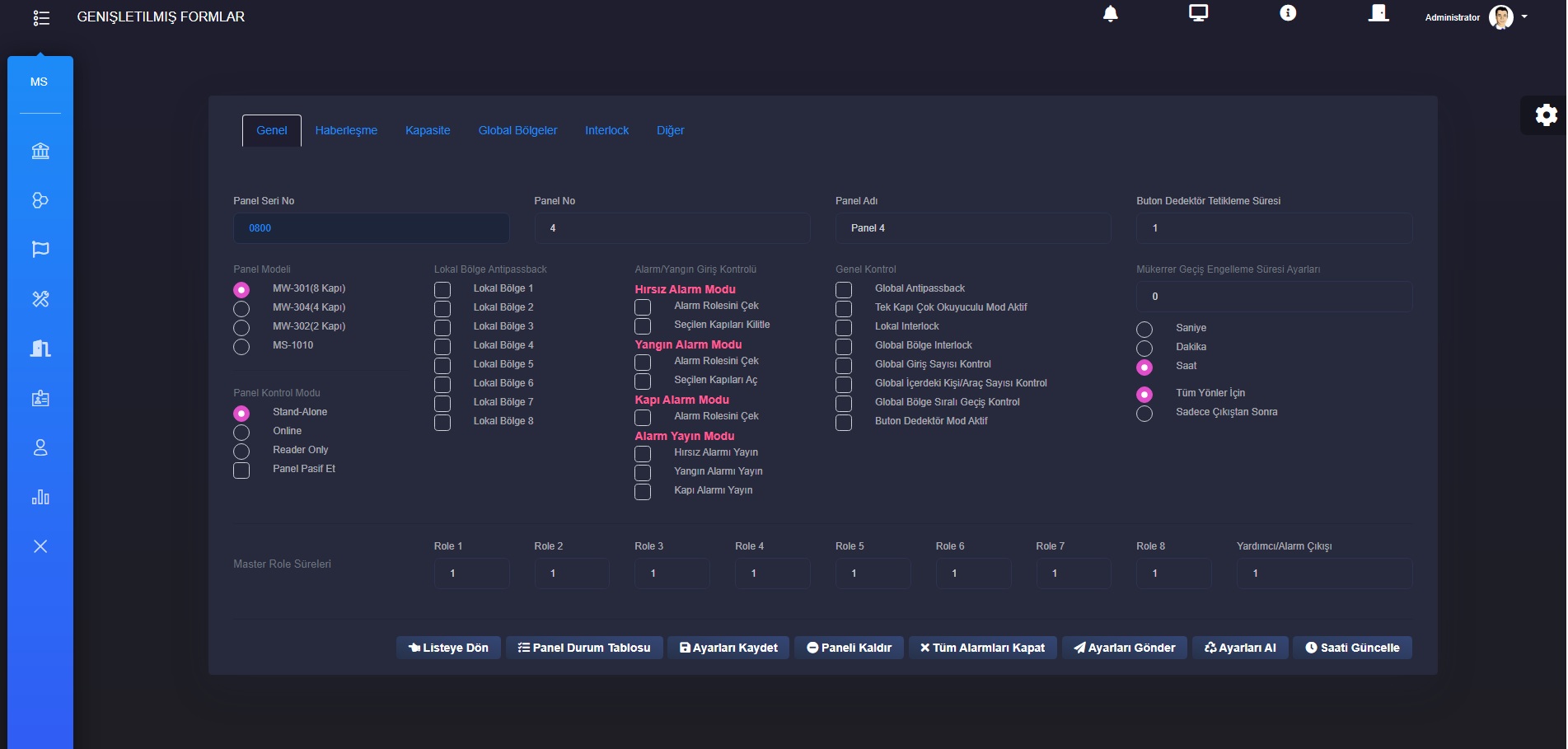Image resolution: width=1568 pixels, height=749 pixels.
Task: Expand the Administrator account dropdown arrow
Action: point(1524,16)
